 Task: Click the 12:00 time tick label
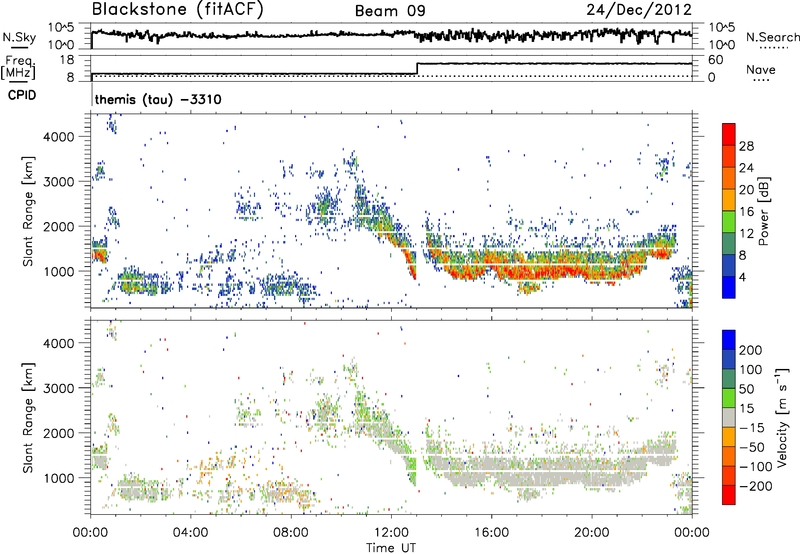coord(391,533)
